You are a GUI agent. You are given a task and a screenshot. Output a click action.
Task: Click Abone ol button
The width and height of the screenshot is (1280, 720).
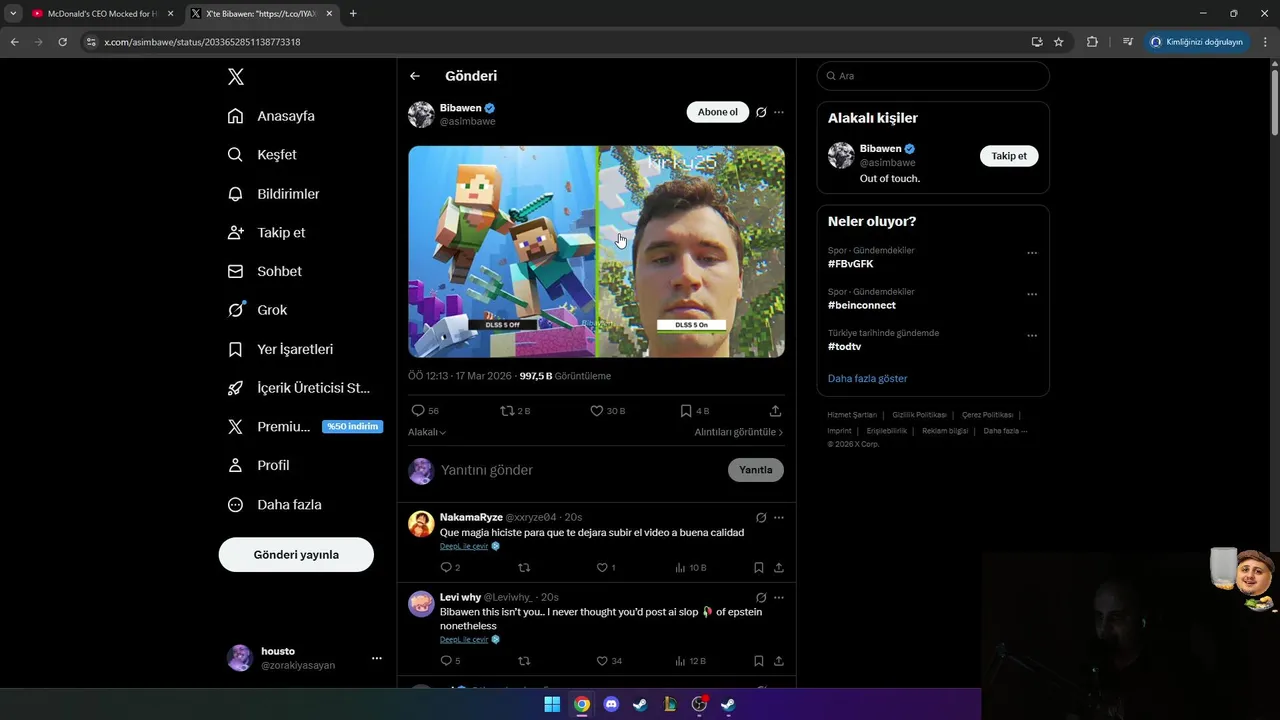pos(717,112)
